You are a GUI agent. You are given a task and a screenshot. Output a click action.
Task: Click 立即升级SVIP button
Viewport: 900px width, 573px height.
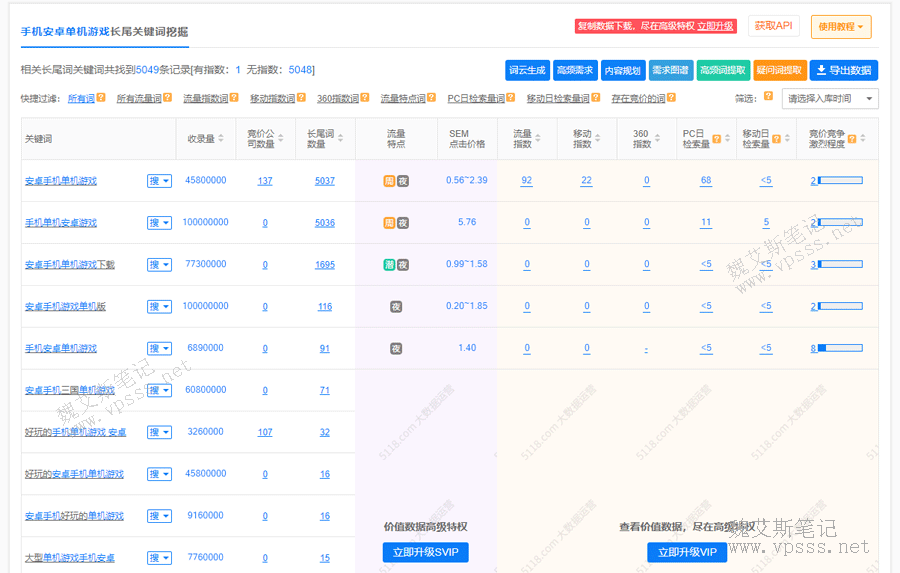426,552
